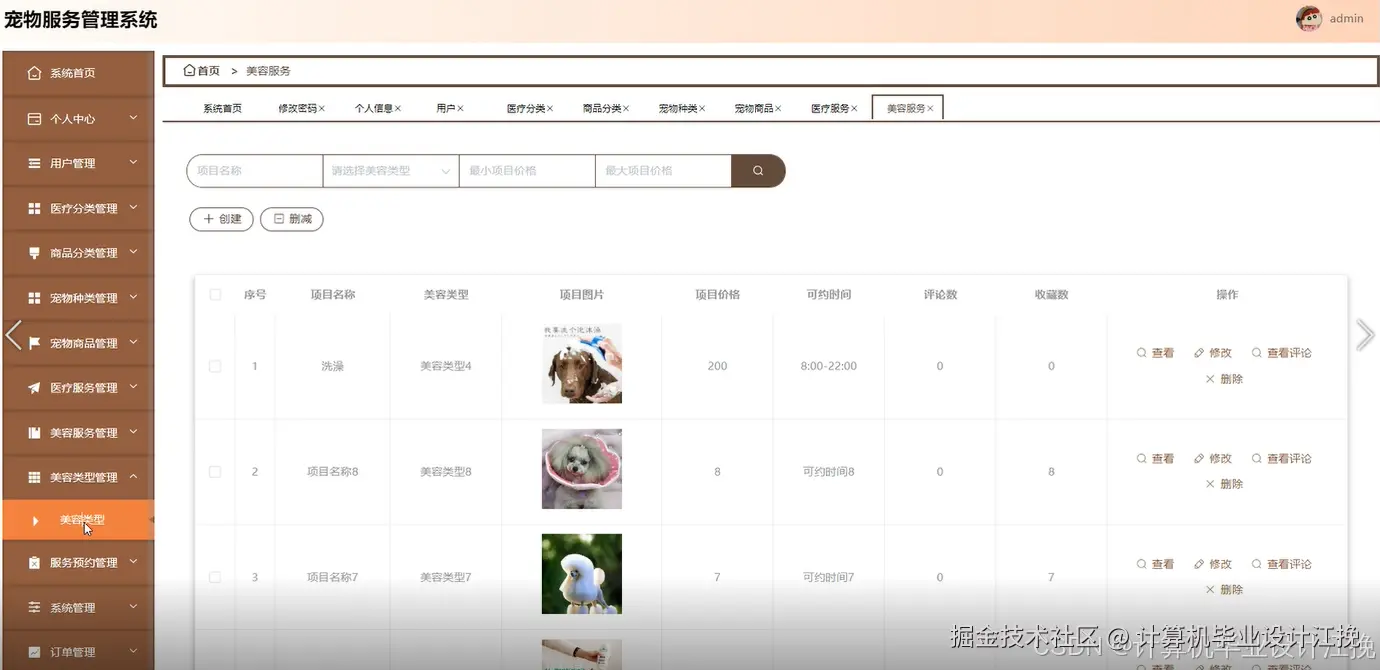Expand the 宠物种类管理 chevron
Image resolution: width=1380 pixels, height=670 pixels.
(133, 297)
